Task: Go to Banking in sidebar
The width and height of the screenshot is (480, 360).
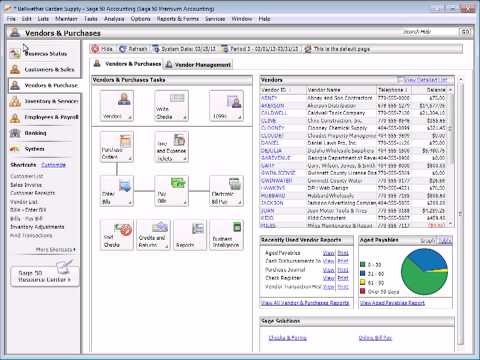Action: [44, 133]
